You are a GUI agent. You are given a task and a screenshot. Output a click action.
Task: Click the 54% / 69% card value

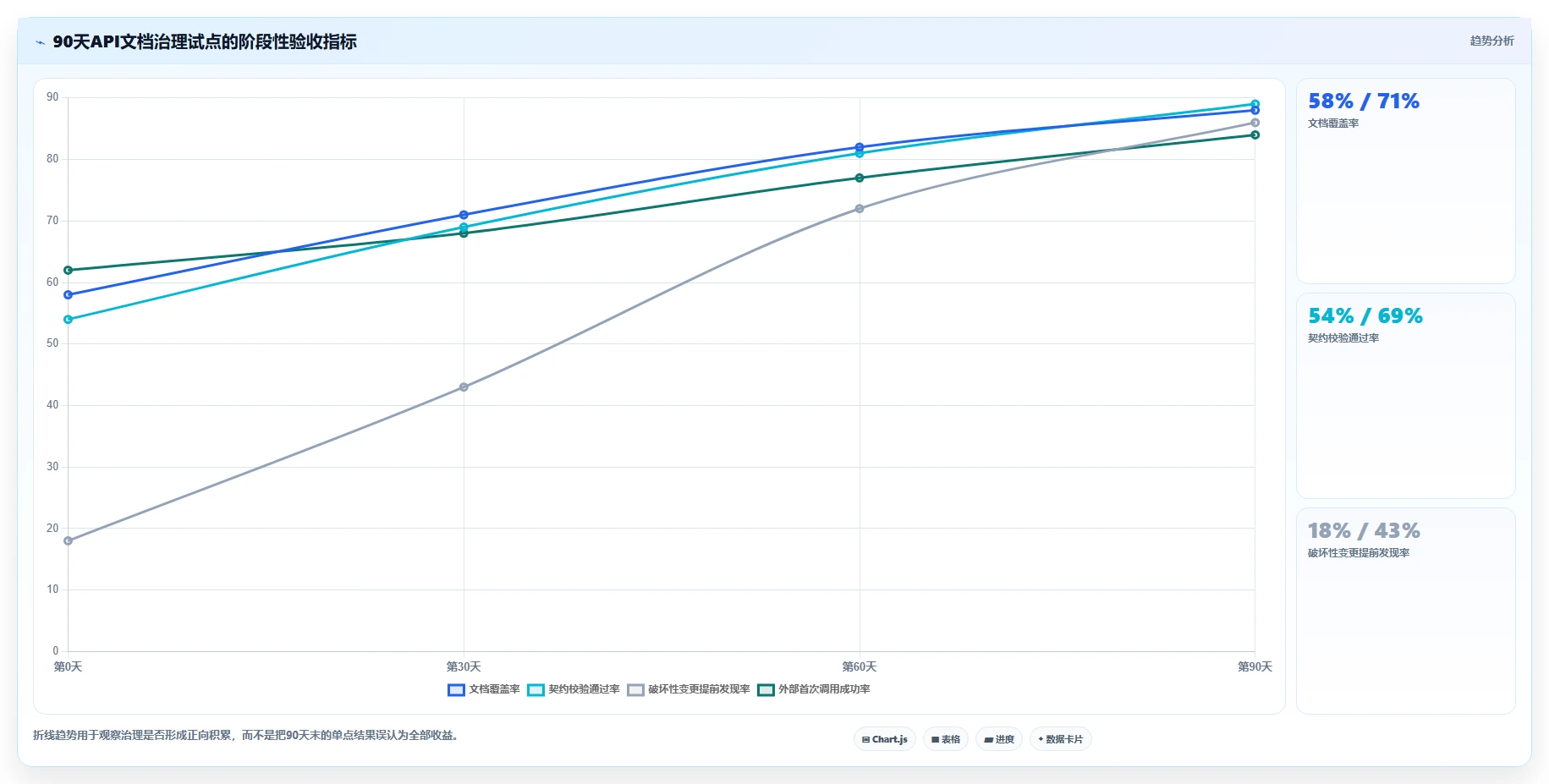tap(1365, 316)
